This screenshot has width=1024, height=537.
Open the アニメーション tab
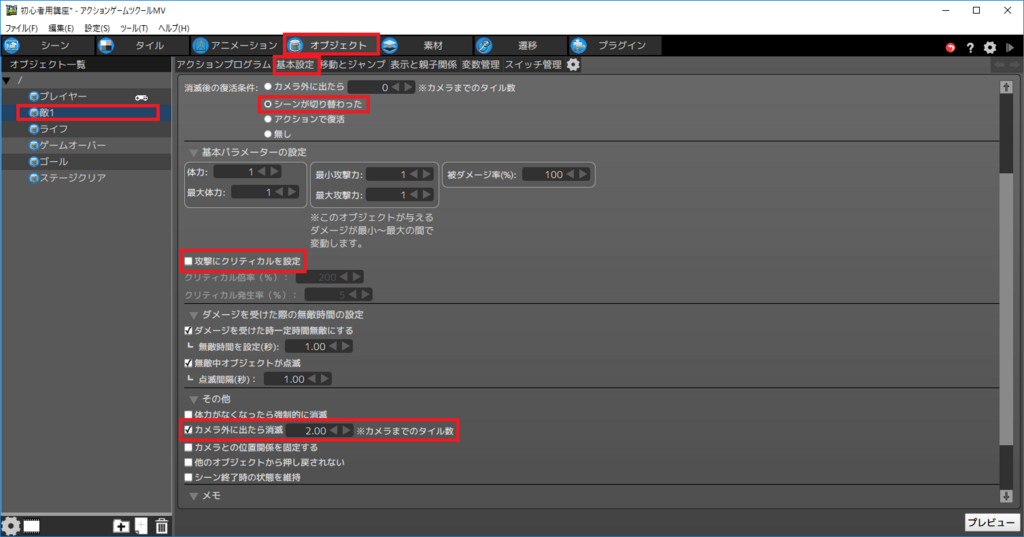pyautogui.click(x=236, y=45)
